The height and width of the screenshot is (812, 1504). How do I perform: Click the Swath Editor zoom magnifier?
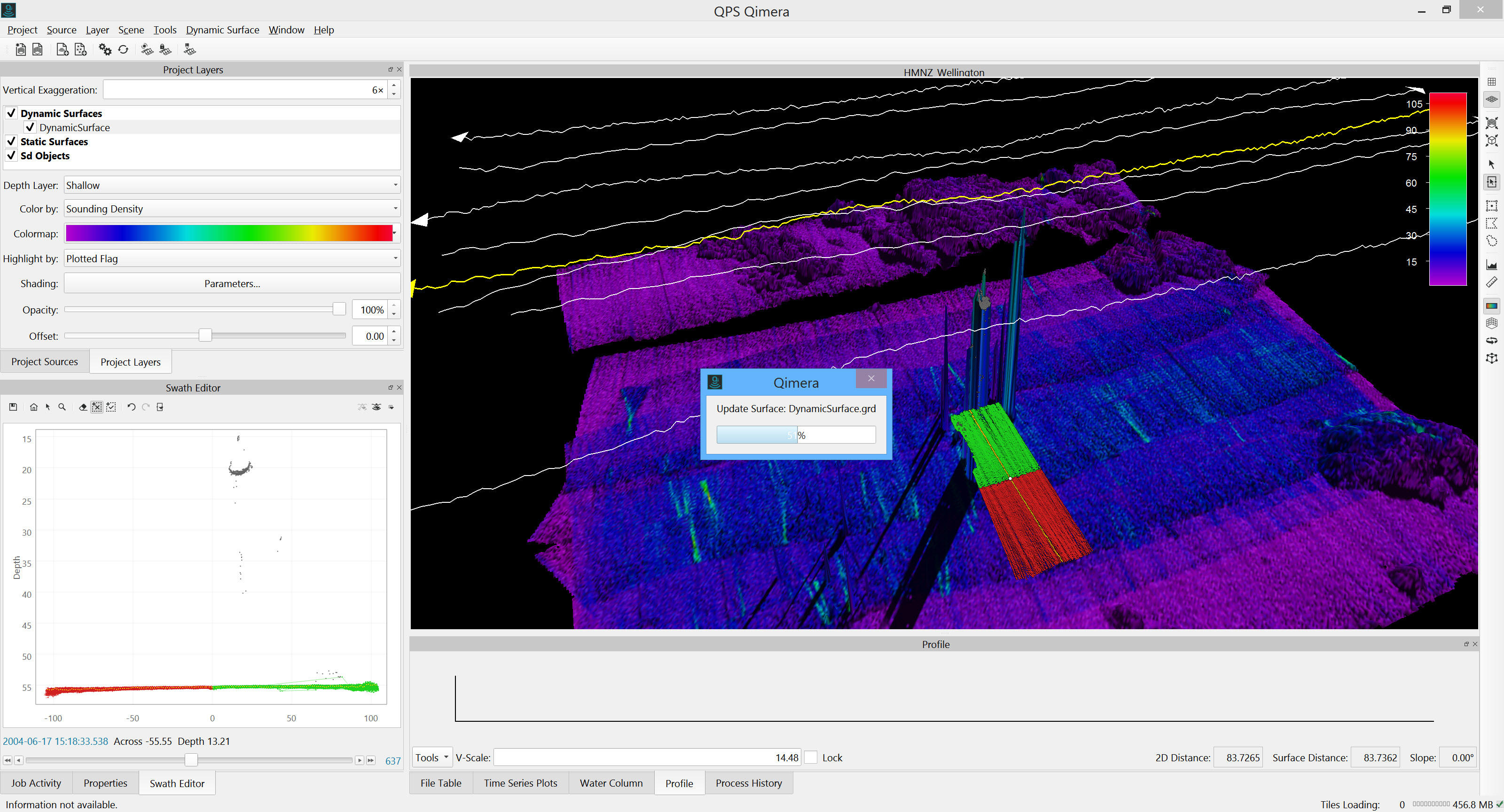[62, 407]
